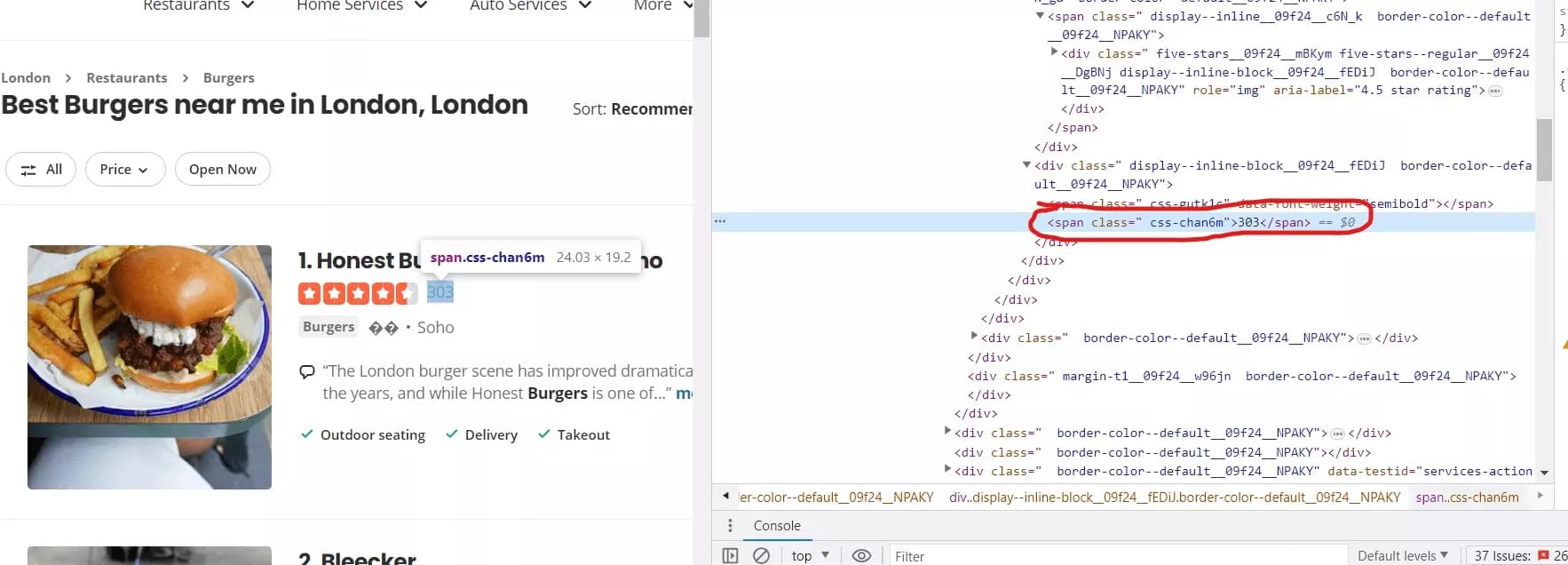Click the Takeout amenity label

point(583,434)
